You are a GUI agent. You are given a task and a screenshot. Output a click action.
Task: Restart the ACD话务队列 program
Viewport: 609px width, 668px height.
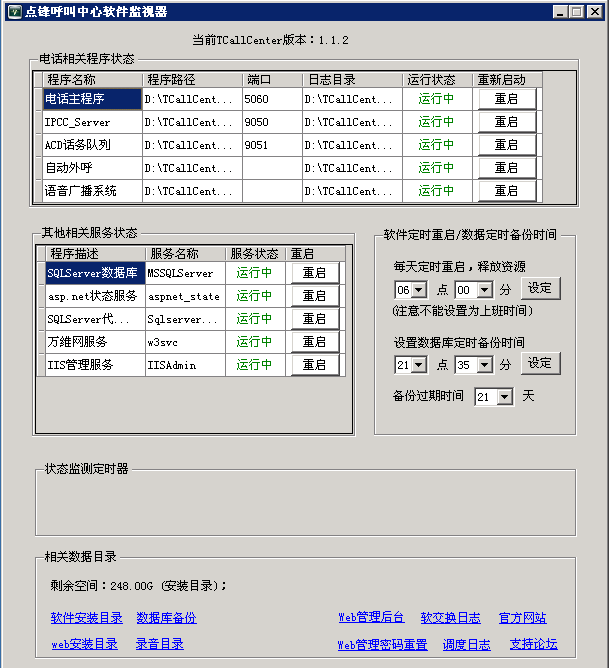(507, 145)
